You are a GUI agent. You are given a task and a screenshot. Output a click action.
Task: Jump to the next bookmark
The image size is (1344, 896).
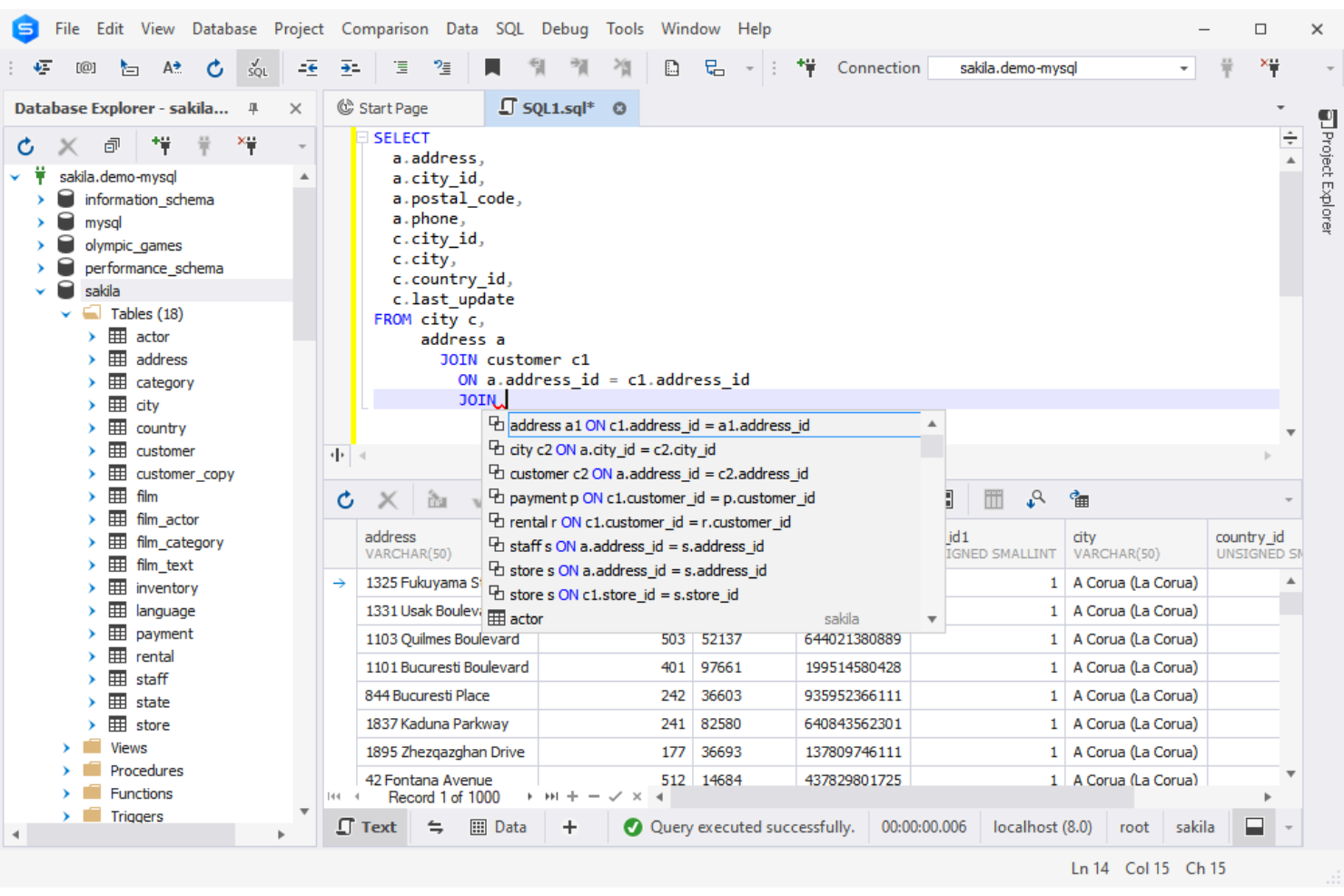click(580, 67)
